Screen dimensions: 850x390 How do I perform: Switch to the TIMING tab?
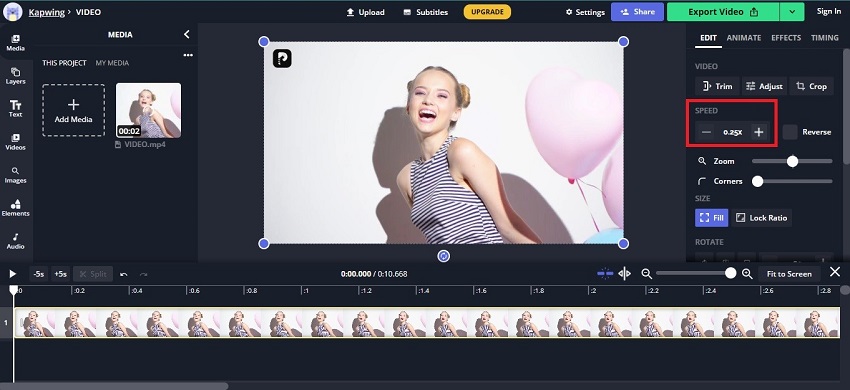[x=825, y=38]
